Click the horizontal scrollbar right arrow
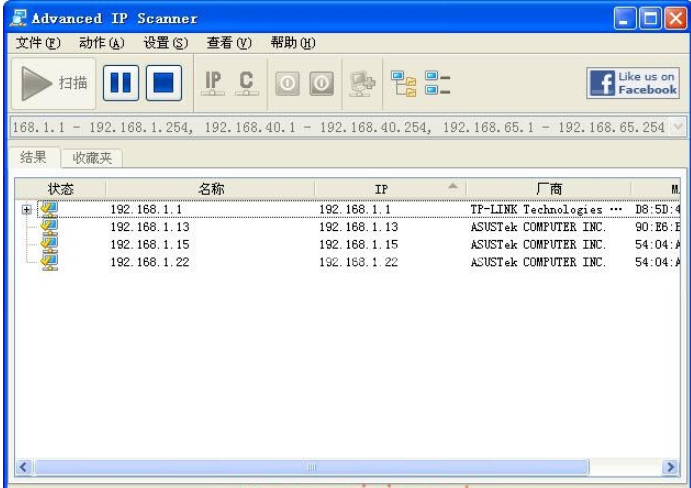 [671, 467]
